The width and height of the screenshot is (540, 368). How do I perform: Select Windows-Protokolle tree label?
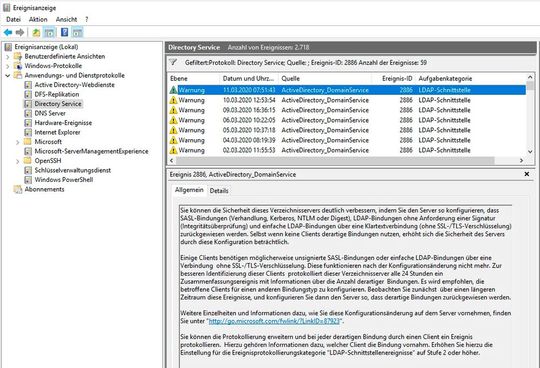(x=53, y=66)
